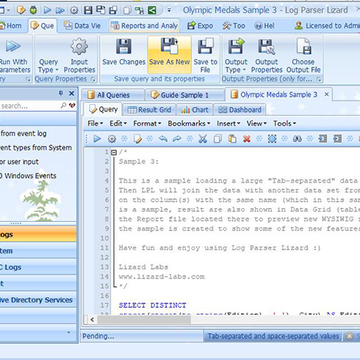Click the binoculars Find icon
This screenshot has width=360, height=360.
click(297, 139)
